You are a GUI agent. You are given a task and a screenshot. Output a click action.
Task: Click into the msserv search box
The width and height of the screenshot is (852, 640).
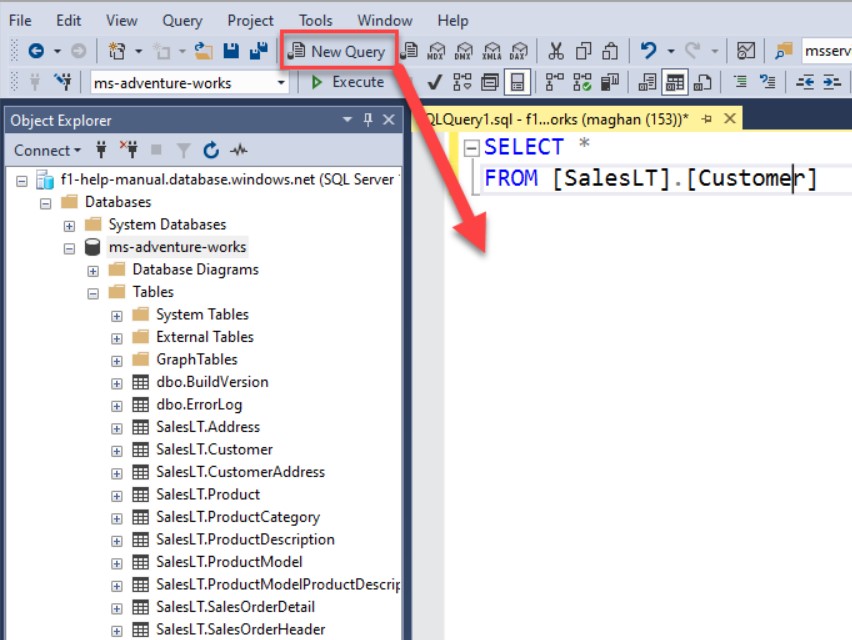pyautogui.click(x=826, y=51)
